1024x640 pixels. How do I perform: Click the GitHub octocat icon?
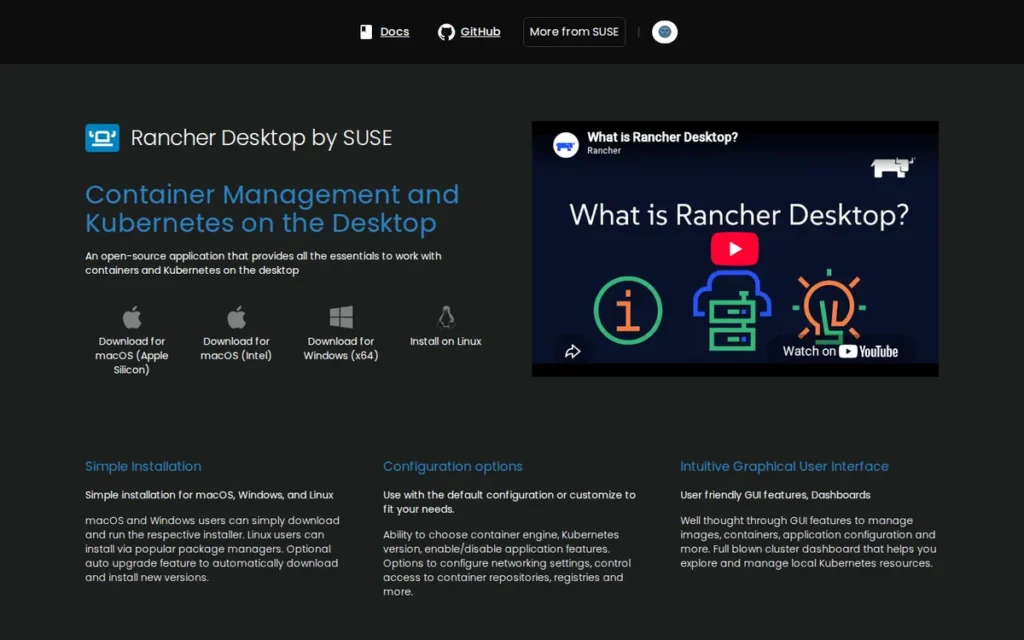click(446, 32)
